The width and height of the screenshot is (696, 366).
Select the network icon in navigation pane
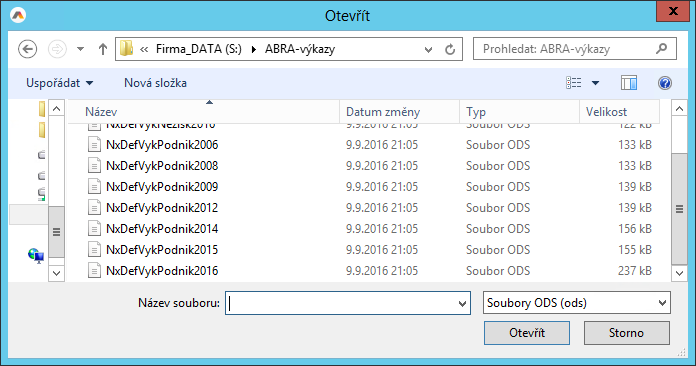tap(36, 256)
